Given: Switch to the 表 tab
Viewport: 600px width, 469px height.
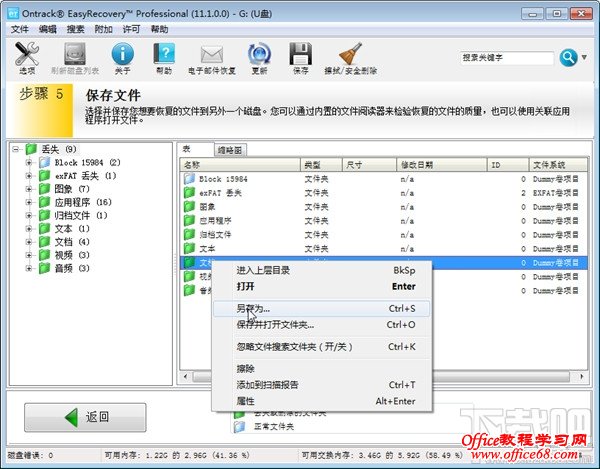Looking at the screenshot, I should tap(196, 149).
